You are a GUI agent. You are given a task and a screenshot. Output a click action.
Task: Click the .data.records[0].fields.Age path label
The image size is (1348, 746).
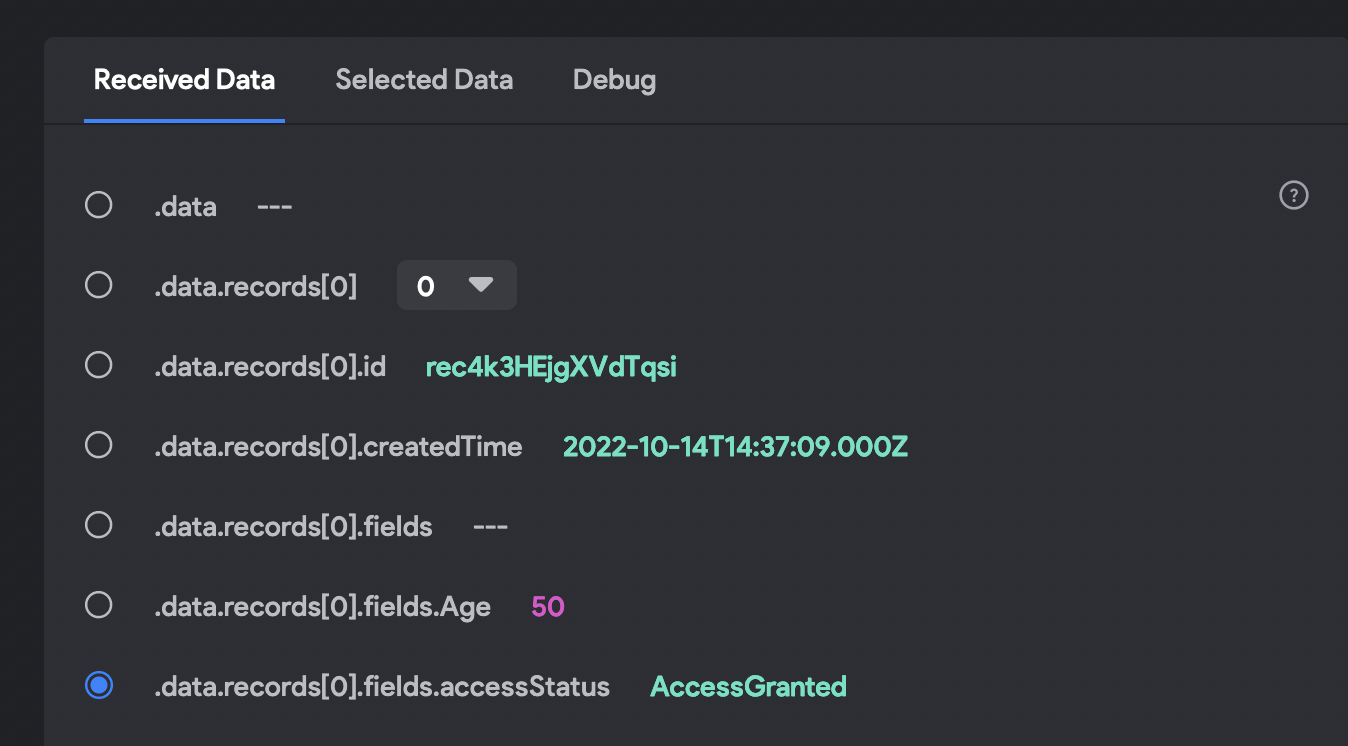coord(322,606)
